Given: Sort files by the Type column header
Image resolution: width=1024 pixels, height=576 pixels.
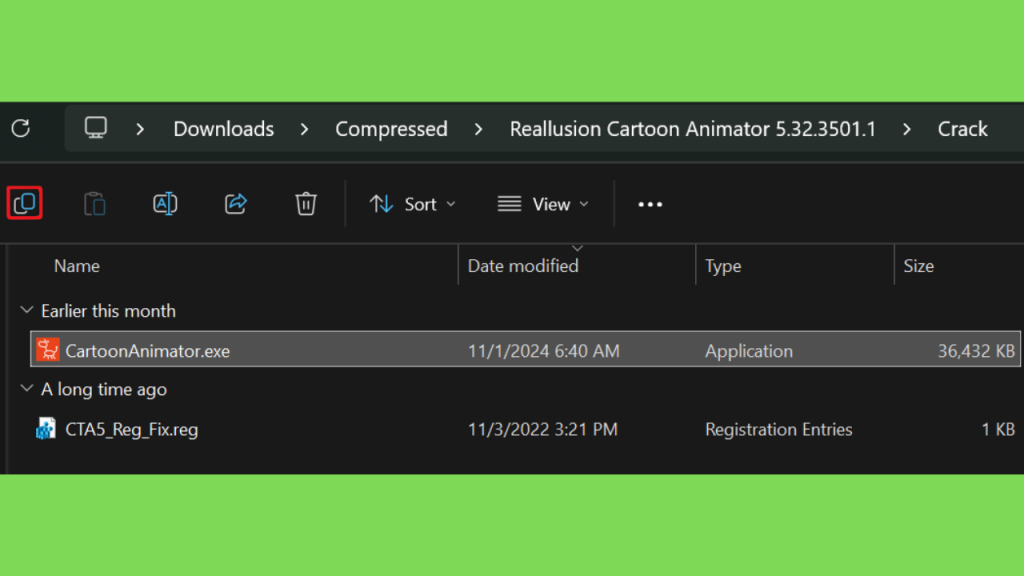Looking at the screenshot, I should point(723,266).
